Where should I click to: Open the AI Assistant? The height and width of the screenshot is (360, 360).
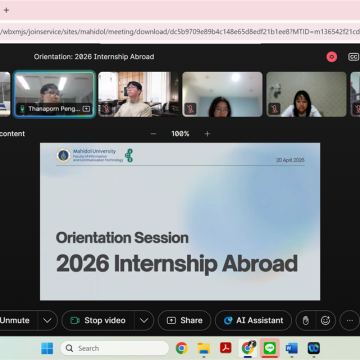click(253, 320)
